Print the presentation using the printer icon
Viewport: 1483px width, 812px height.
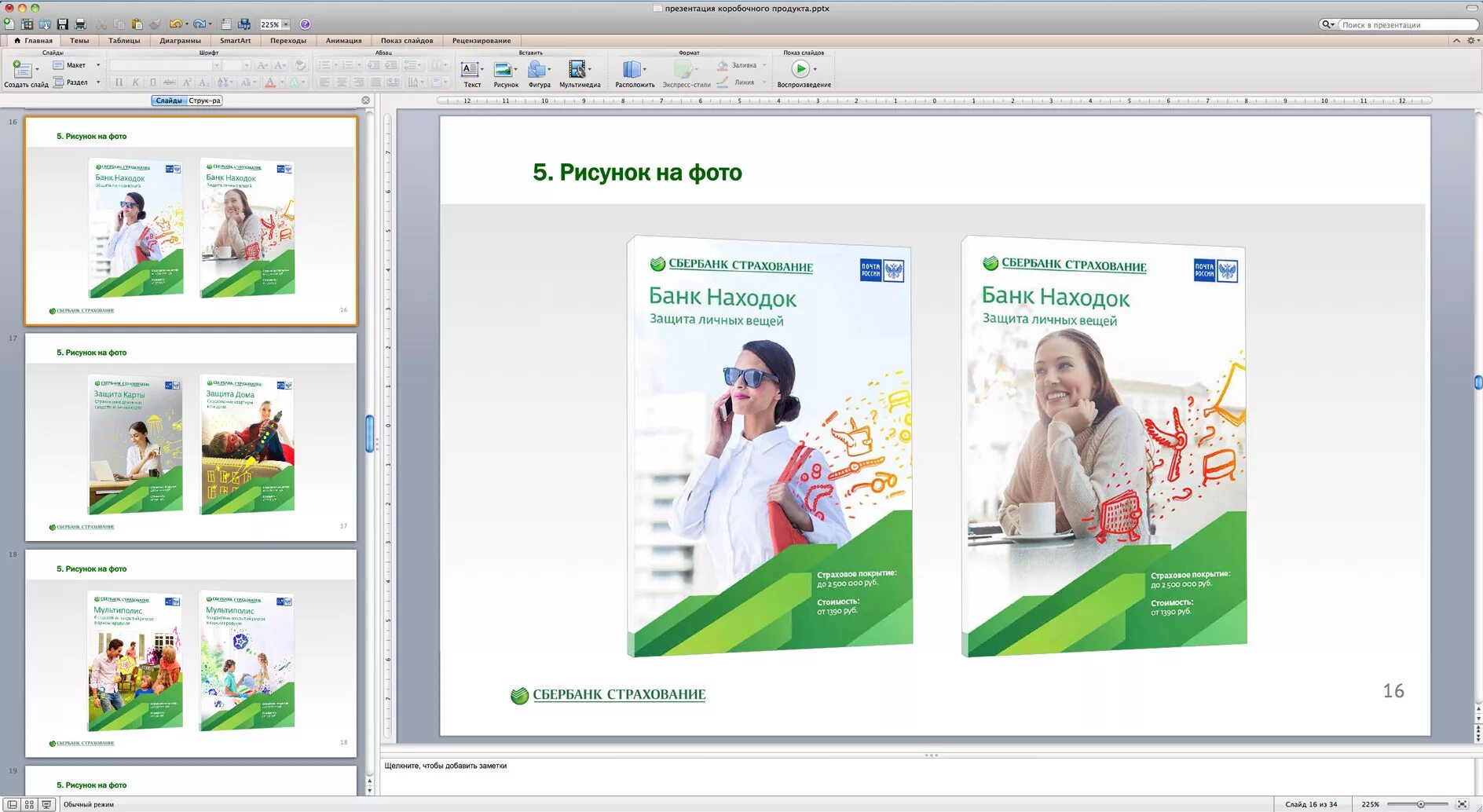79,24
